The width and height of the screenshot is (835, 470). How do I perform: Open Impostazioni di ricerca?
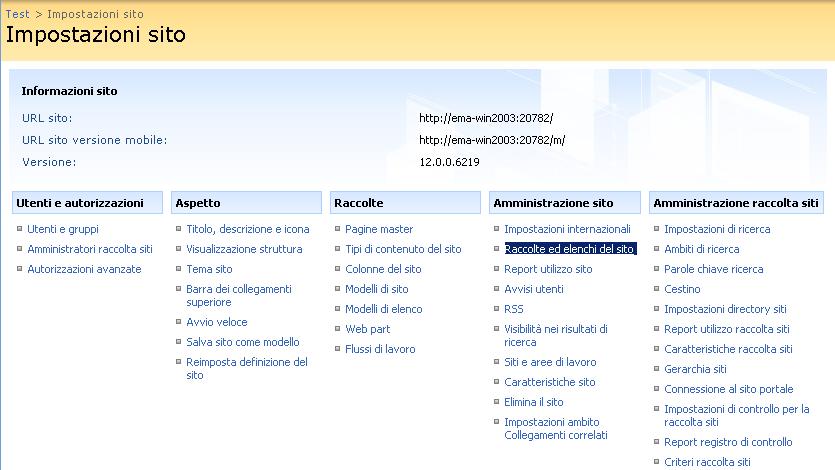coord(717,229)
